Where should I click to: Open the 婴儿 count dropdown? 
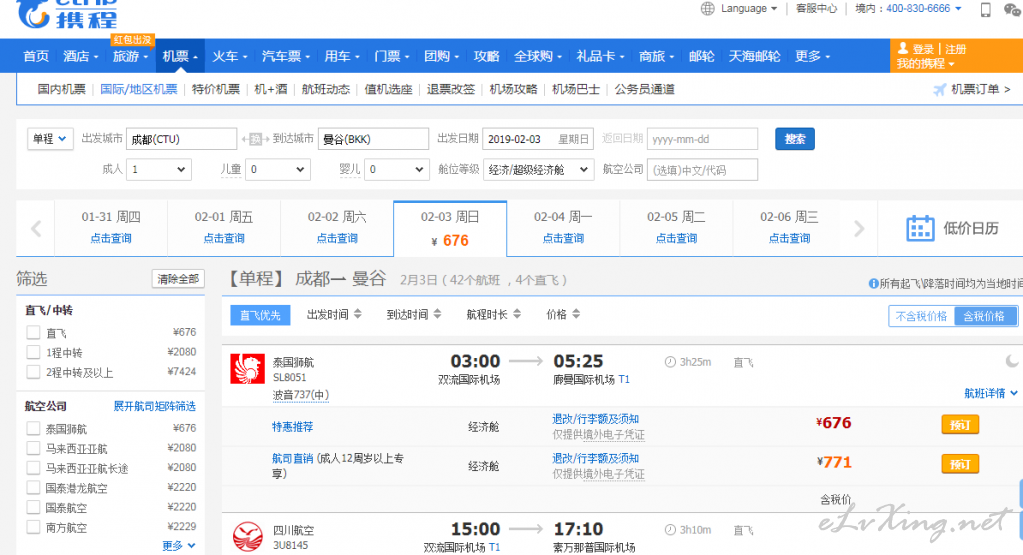tap(397, 170)
